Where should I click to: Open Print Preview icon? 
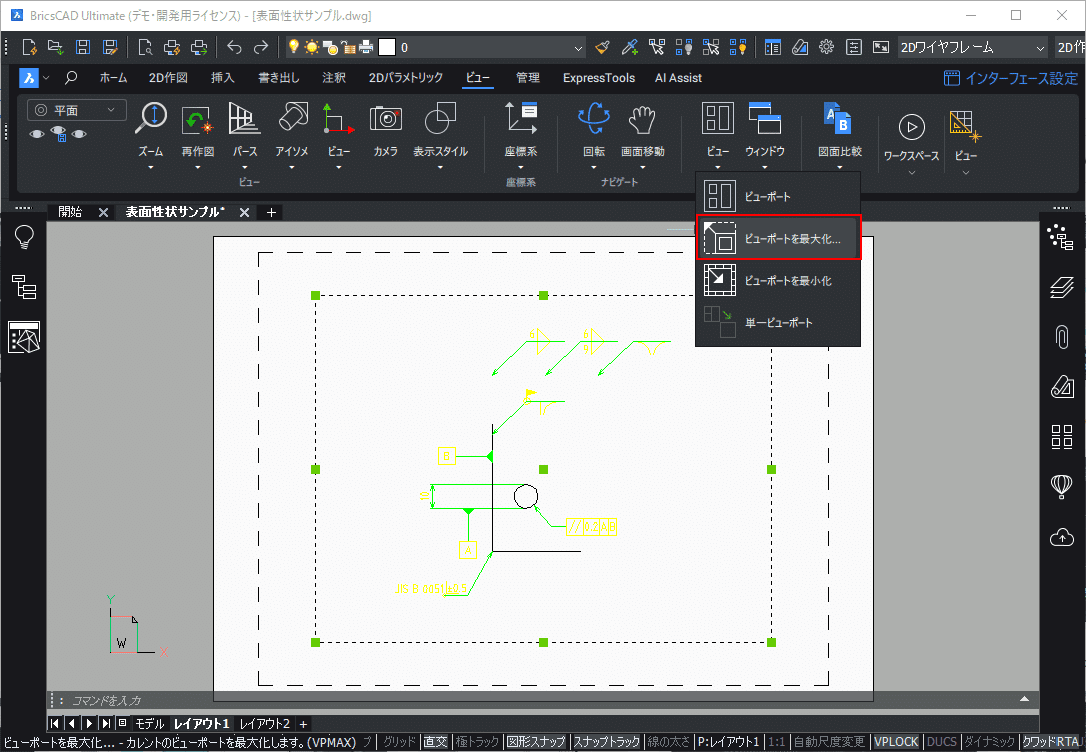[x=145, y=47]
